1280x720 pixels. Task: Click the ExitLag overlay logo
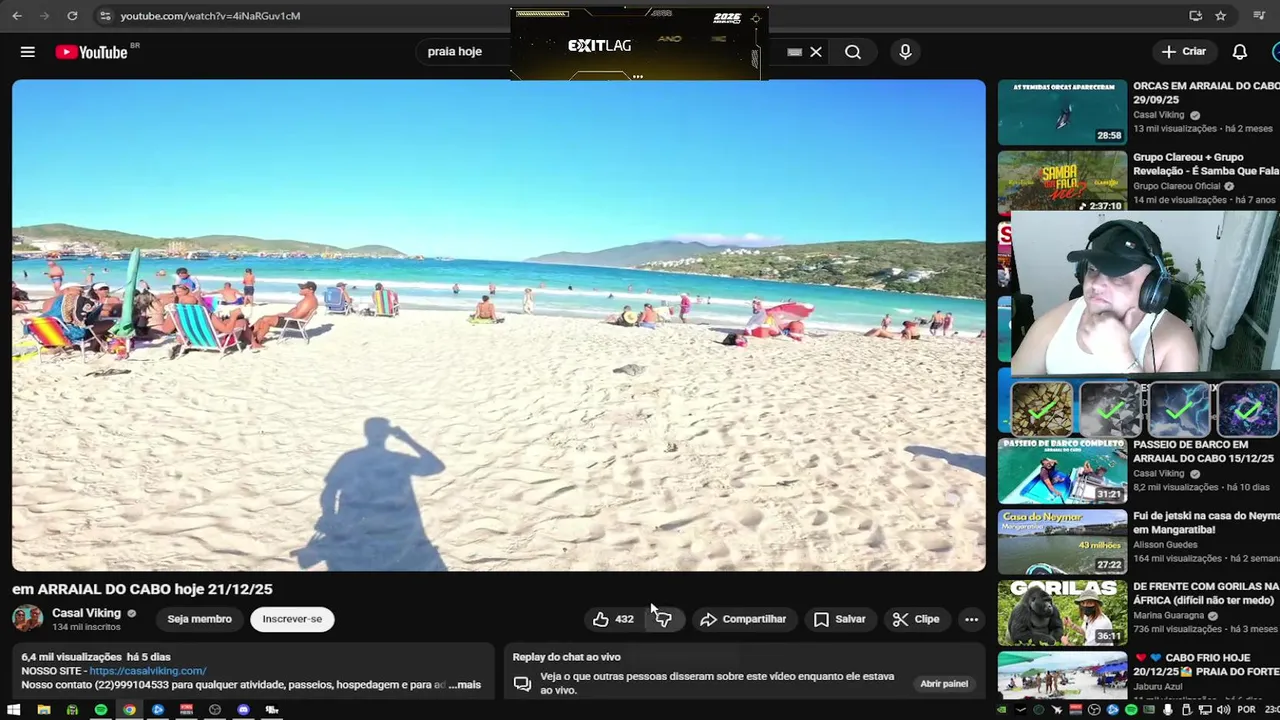[599, 46]
